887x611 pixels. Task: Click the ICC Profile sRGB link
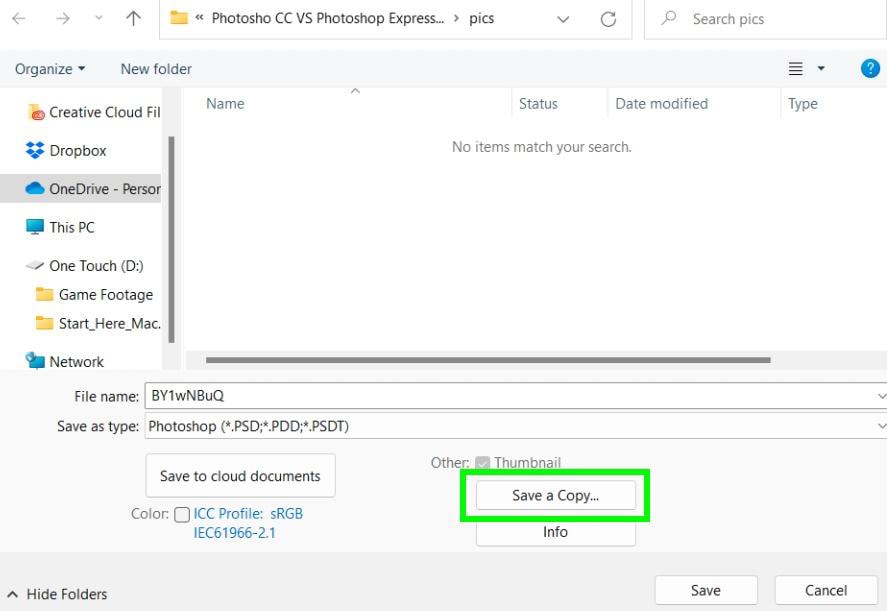pos(248,523)
